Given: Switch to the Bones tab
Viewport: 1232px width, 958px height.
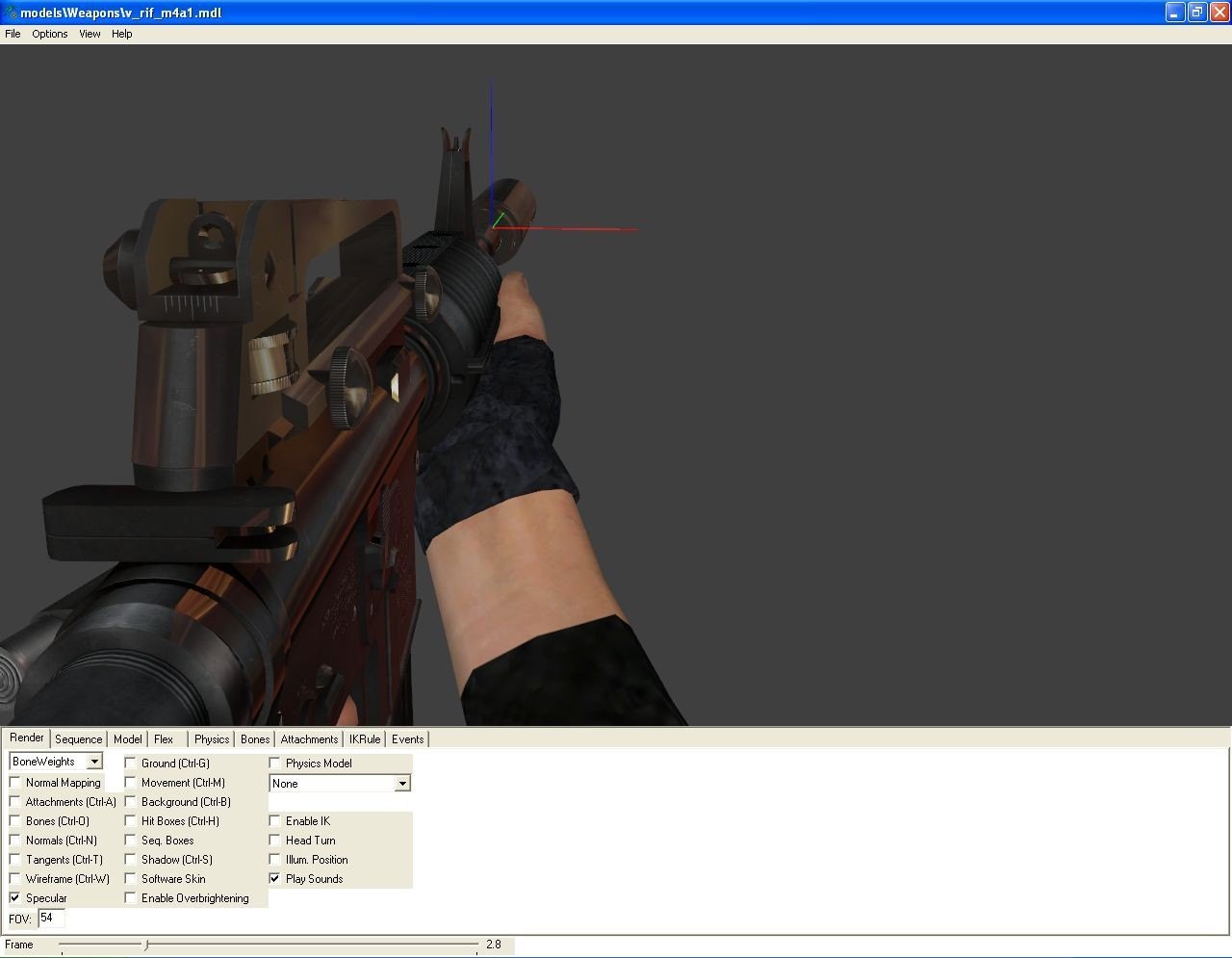Looking at the screenshot, I should click(x=255, y=739).
